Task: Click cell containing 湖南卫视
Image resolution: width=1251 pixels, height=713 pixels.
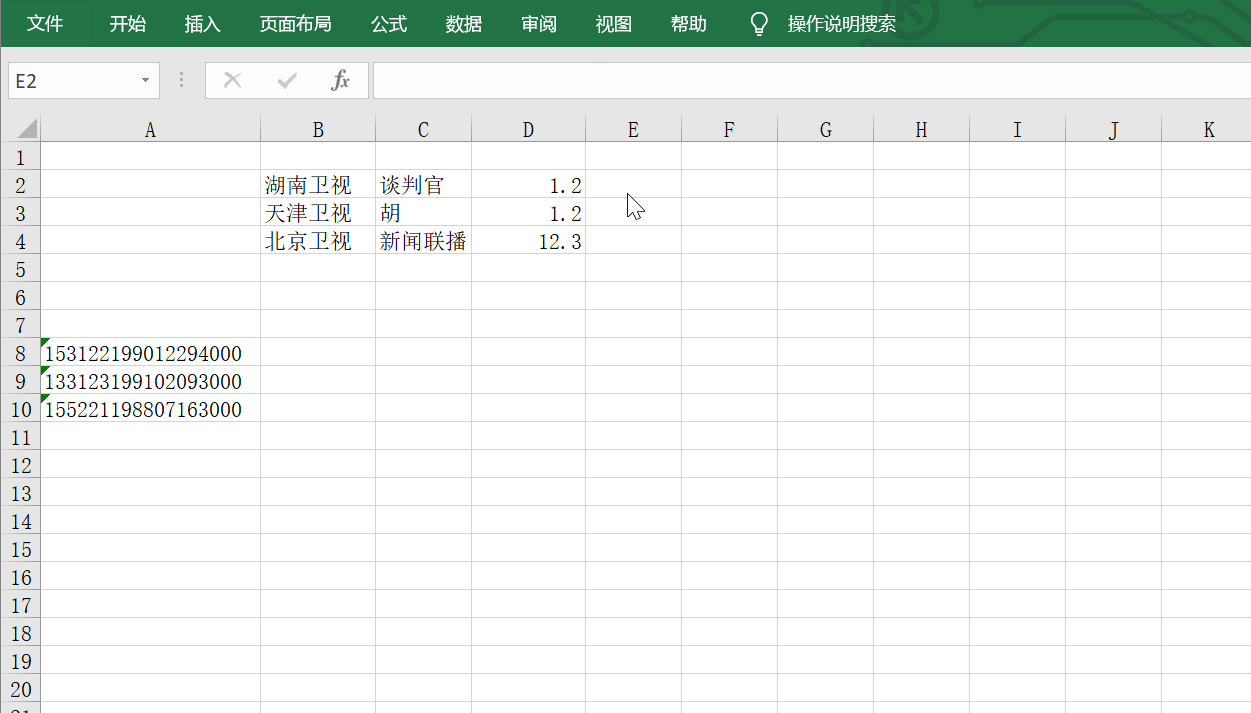Action: [318, 185]
